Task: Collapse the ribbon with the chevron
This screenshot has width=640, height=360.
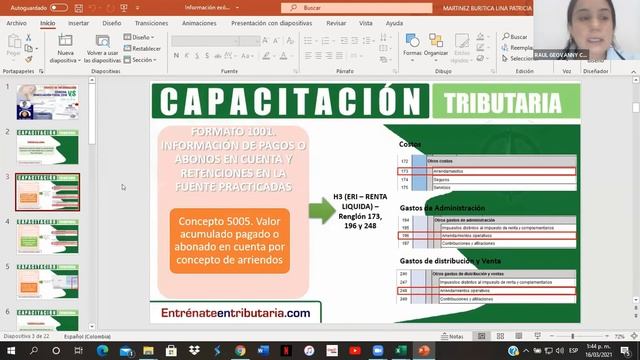Action: (633, 72)
